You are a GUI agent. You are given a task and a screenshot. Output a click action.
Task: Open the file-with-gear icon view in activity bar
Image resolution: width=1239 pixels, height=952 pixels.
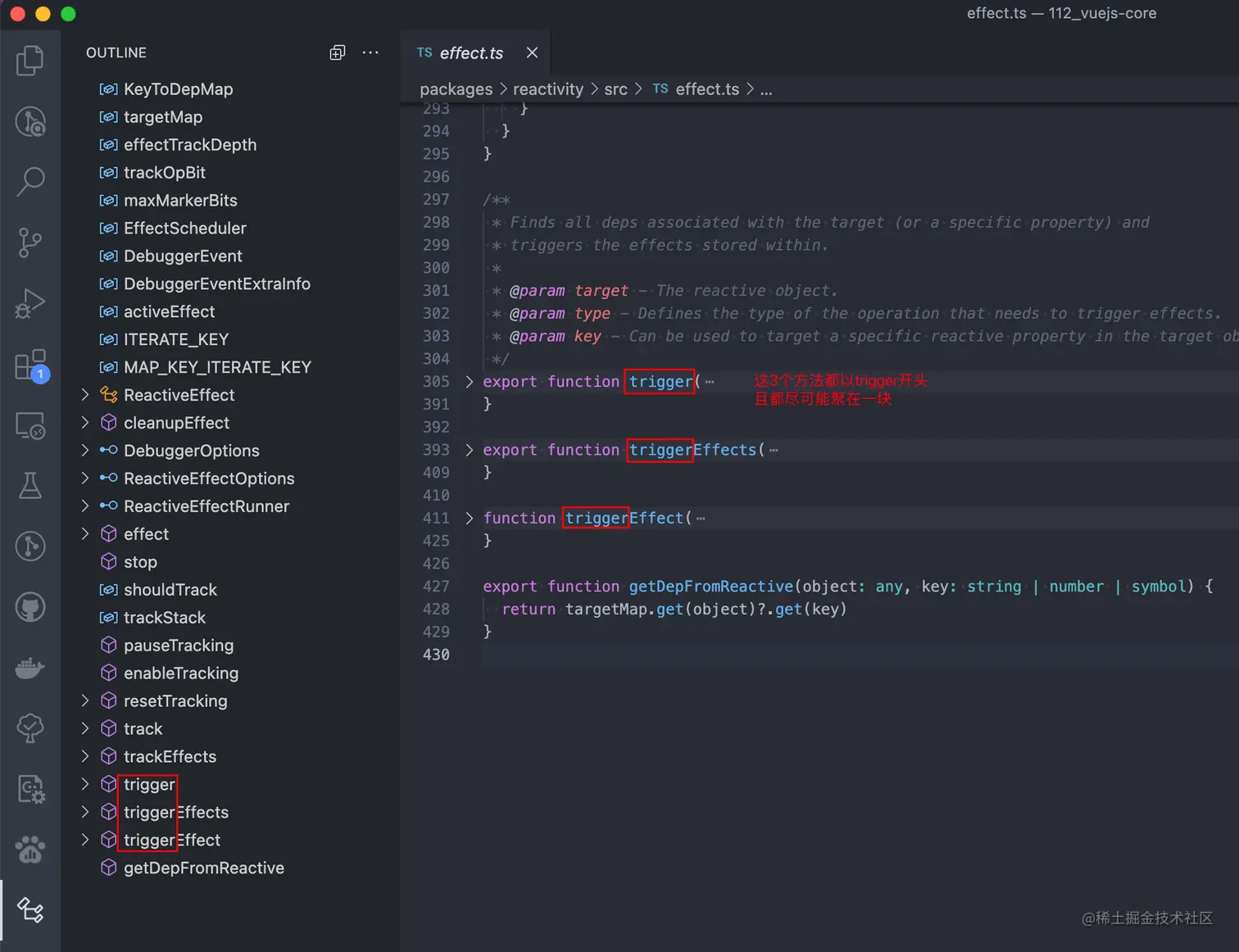[30, 789]
